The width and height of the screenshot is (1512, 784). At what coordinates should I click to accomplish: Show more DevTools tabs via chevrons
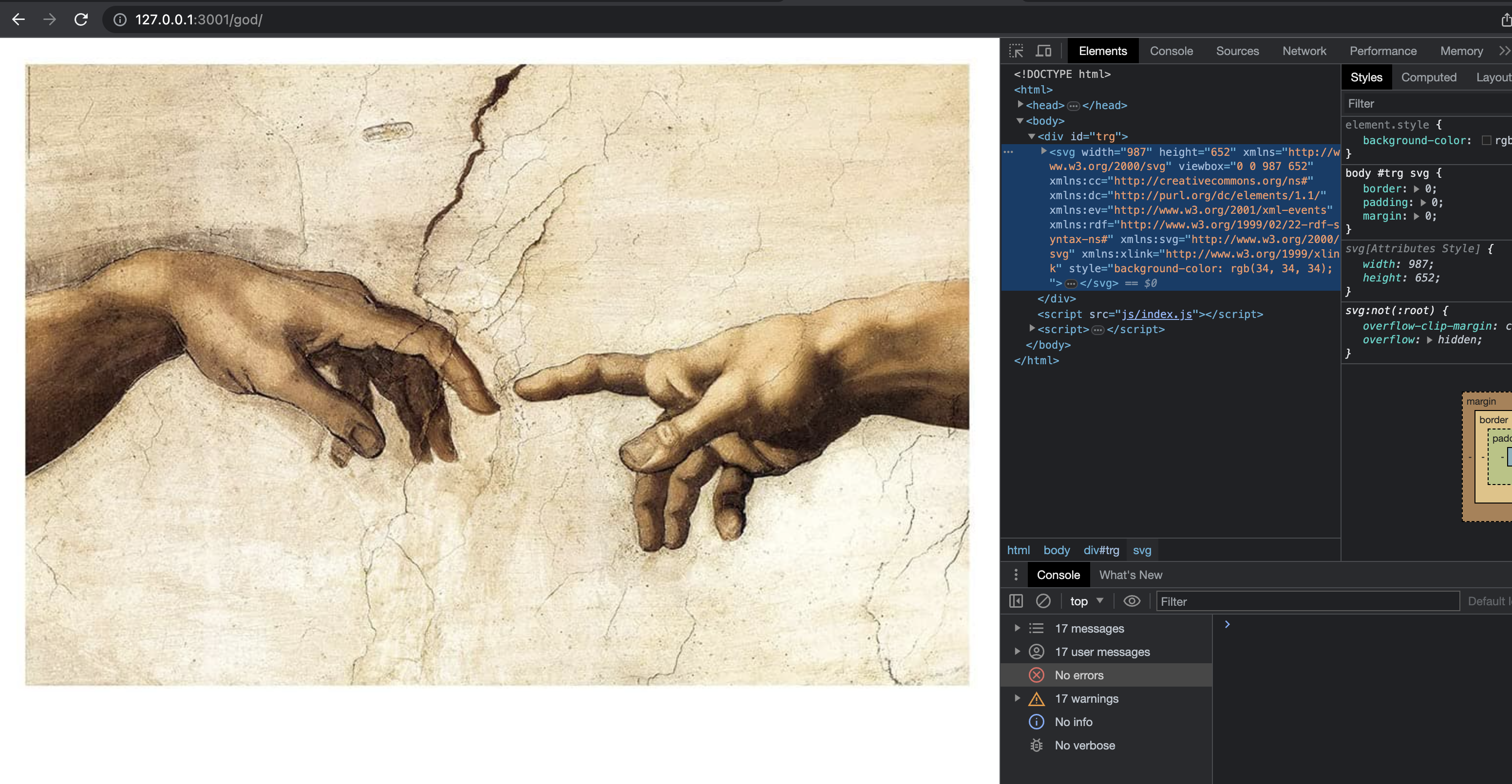[1503, 51]
